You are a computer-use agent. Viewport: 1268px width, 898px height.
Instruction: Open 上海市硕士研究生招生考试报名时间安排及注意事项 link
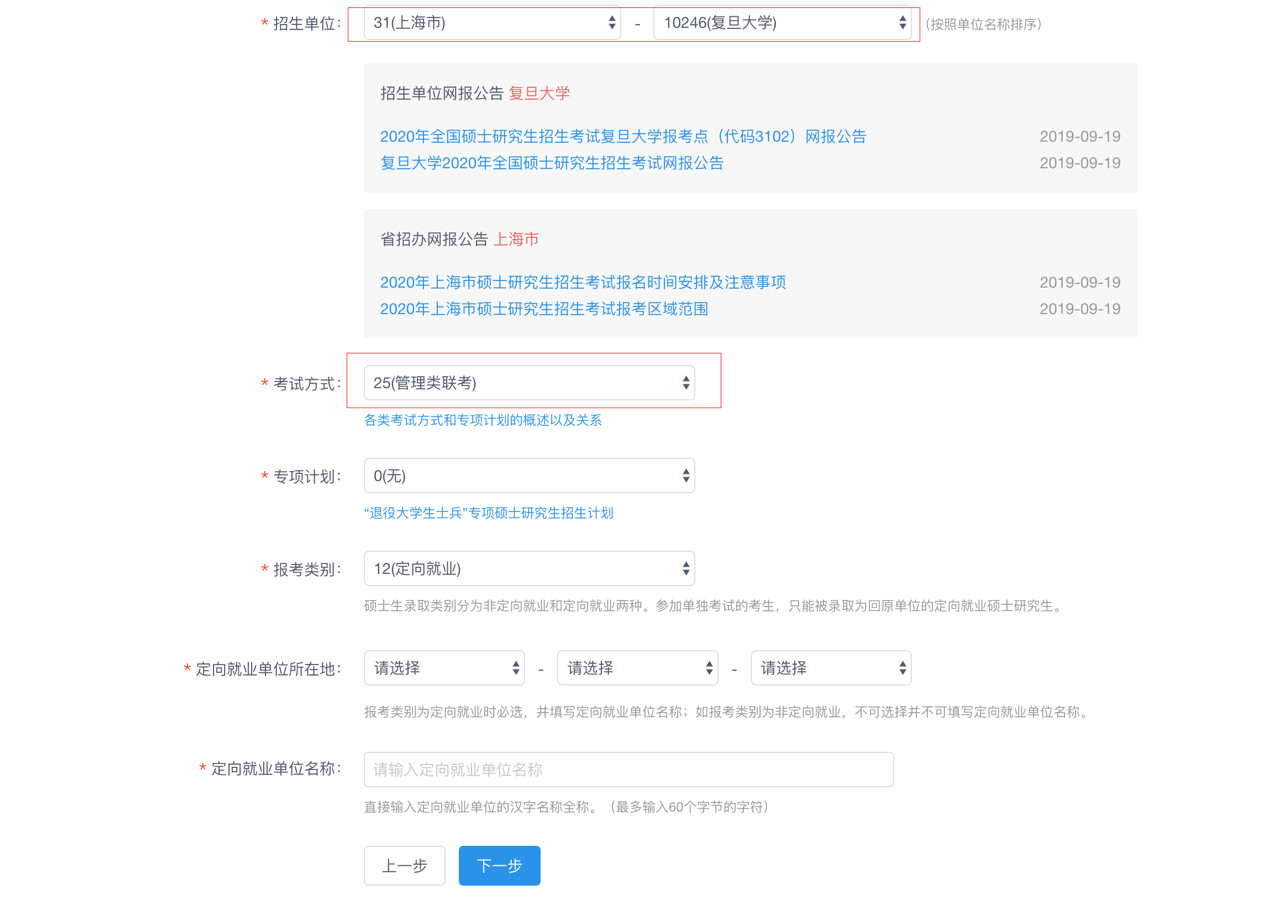click(582, 283)
